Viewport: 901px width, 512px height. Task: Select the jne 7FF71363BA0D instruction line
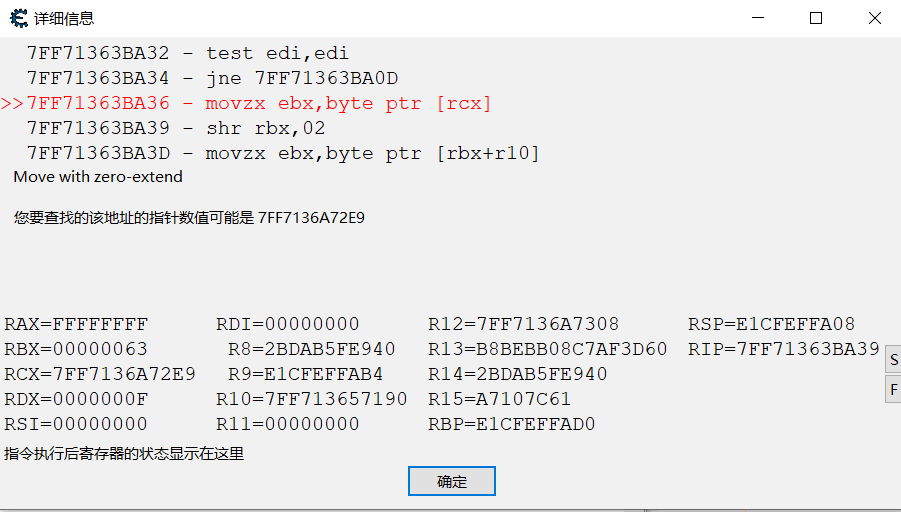click(212, 78)
